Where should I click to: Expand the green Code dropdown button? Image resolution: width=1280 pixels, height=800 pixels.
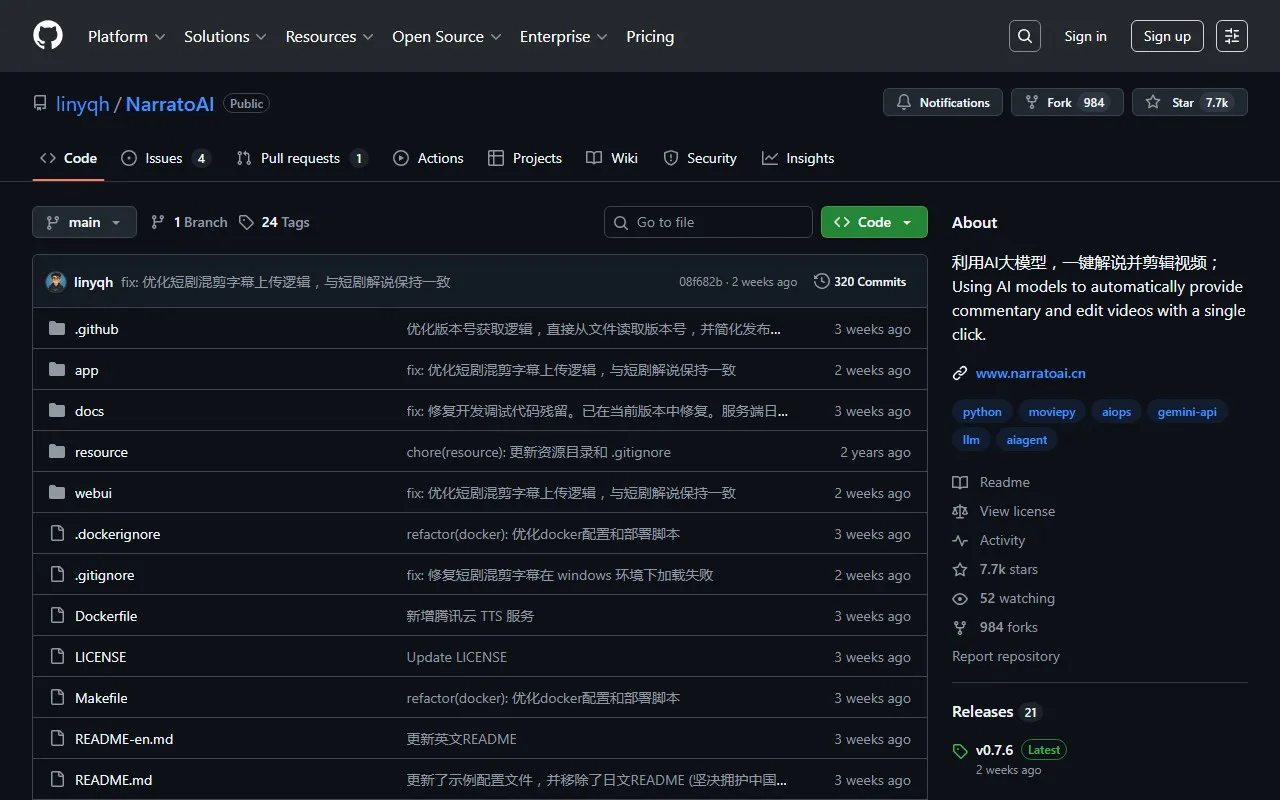tap(873, 222)
